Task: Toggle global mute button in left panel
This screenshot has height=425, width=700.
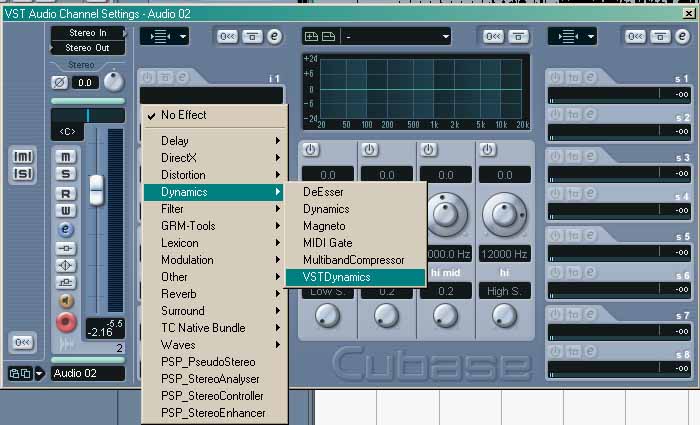Action: click(x=23, y=156)
